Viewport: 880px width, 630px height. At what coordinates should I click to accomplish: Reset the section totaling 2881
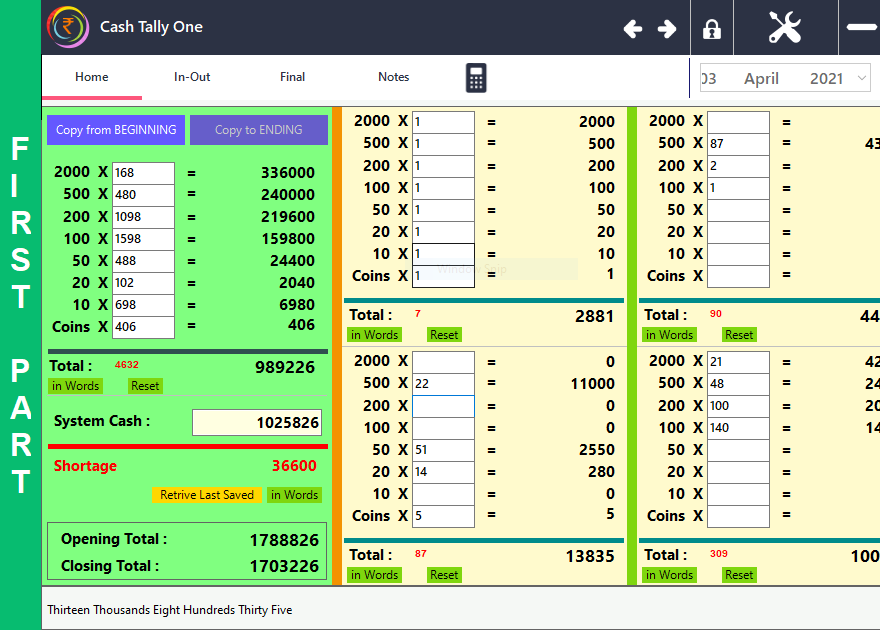[x=444, y=335]
